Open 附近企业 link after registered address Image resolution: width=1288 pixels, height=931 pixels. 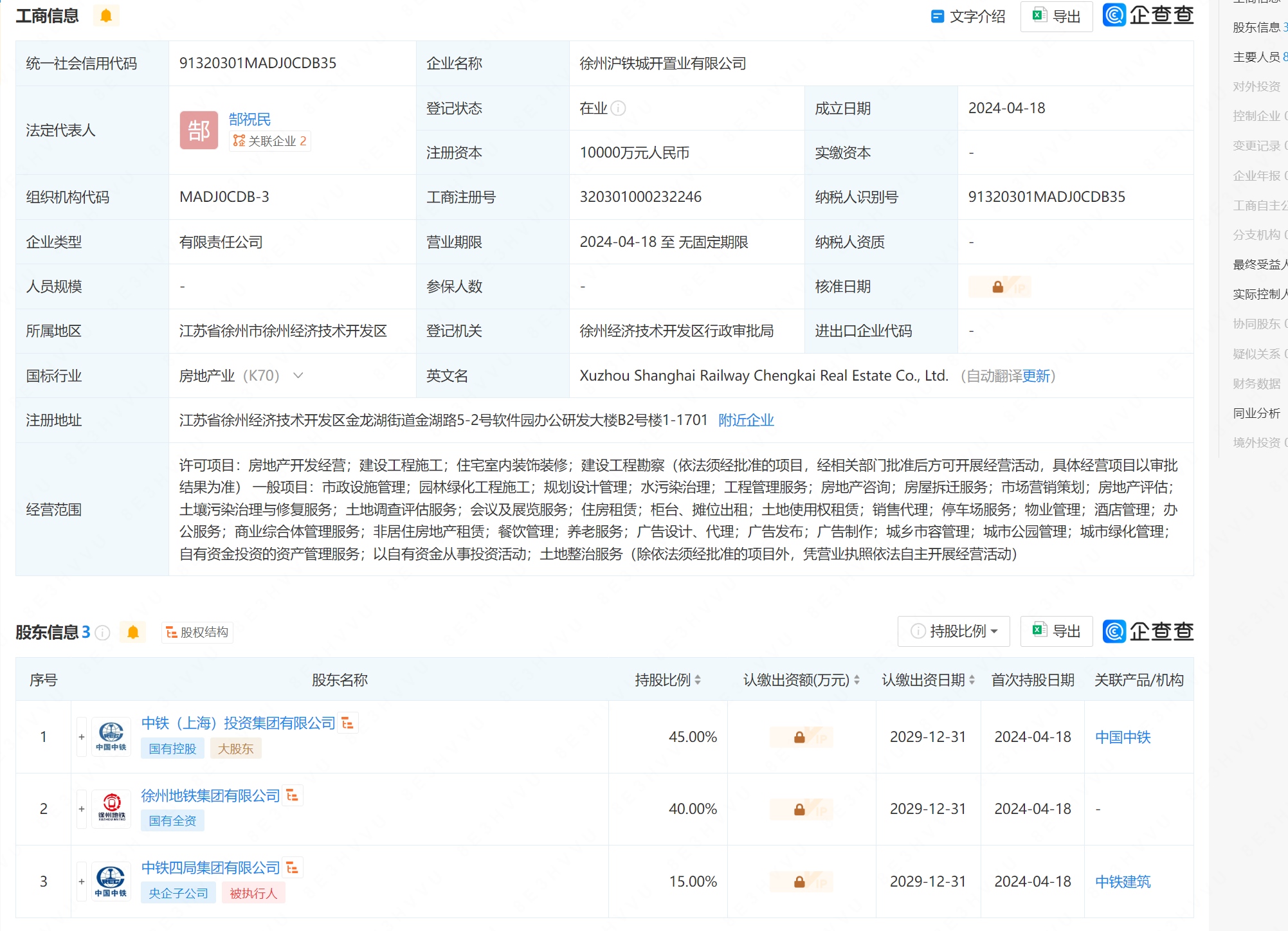(x=746, y=420)
